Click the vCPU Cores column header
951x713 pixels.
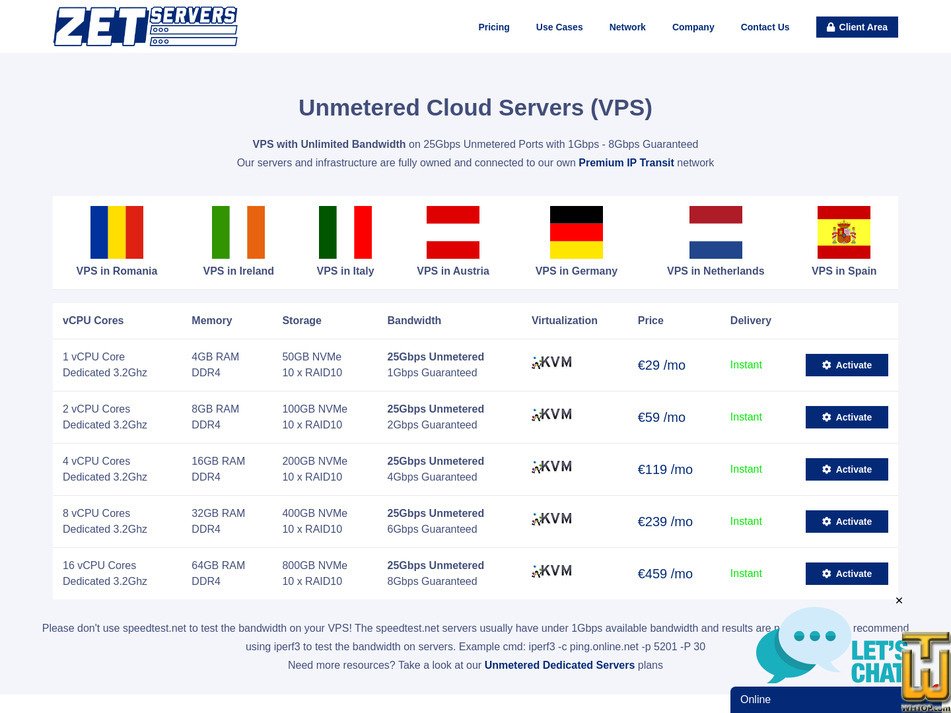point(93,320)
